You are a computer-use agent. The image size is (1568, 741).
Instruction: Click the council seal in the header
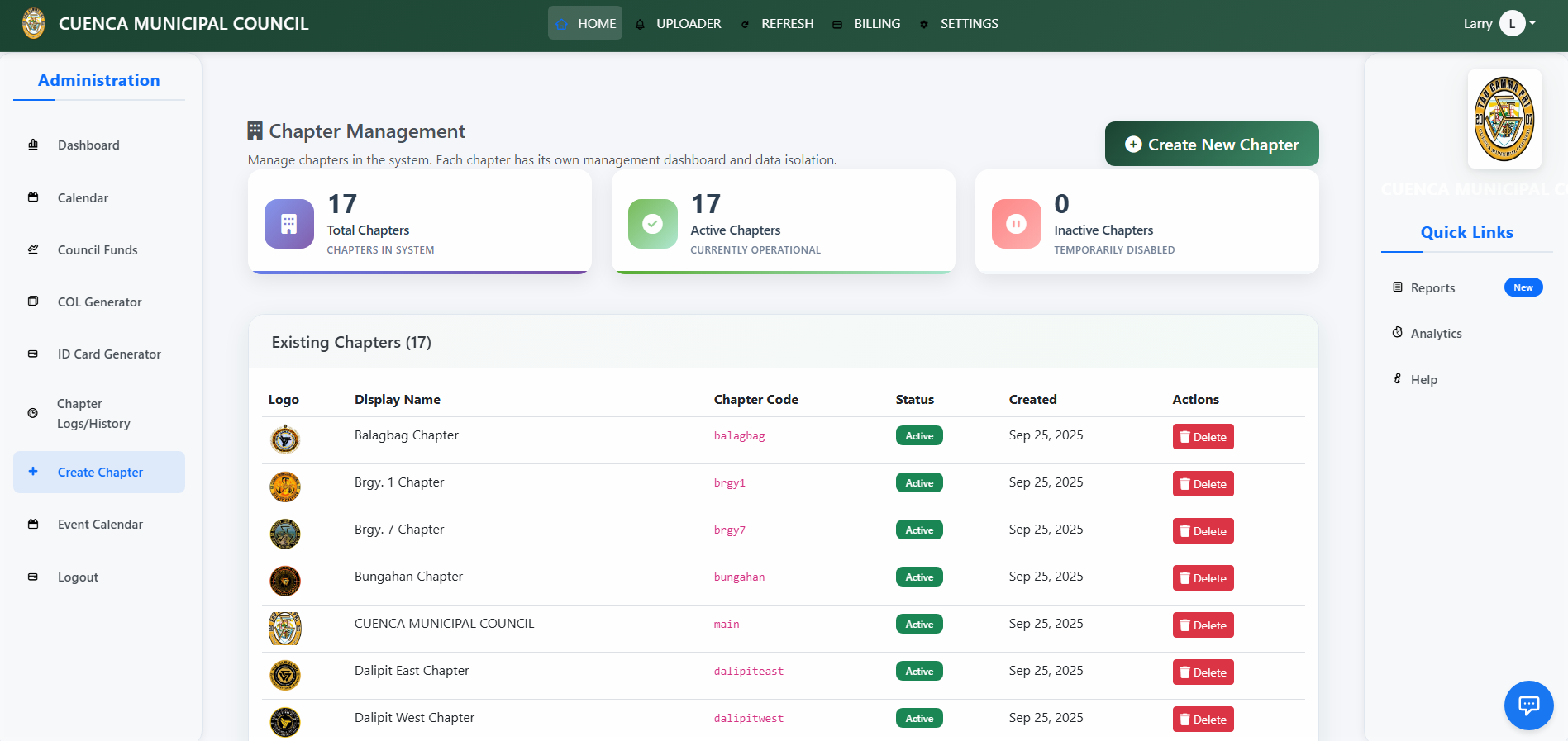click(34, 24)
